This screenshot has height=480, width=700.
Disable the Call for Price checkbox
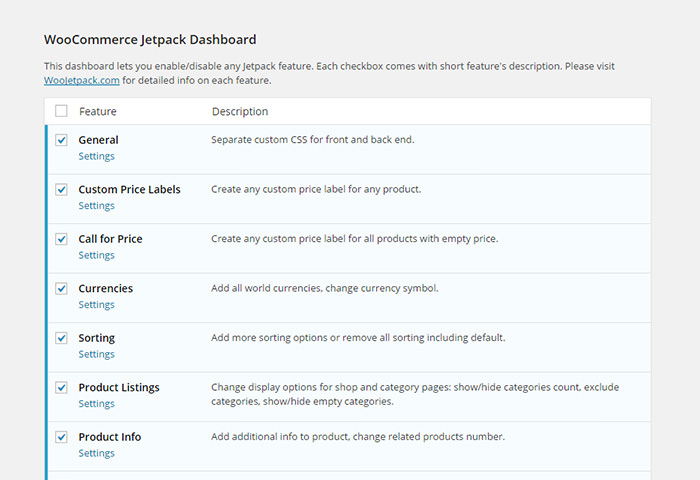61,239
